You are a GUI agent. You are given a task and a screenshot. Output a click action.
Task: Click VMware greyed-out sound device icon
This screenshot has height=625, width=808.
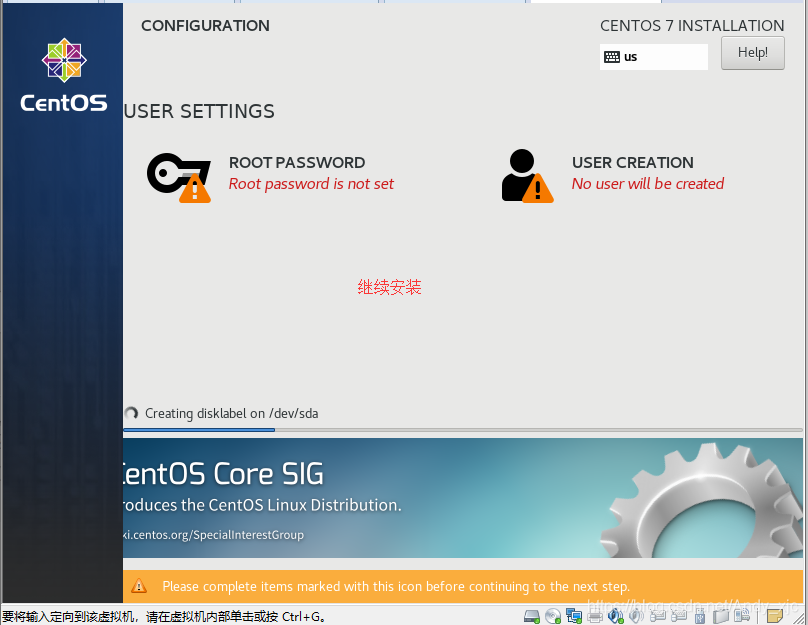click(x=636, y=616)
